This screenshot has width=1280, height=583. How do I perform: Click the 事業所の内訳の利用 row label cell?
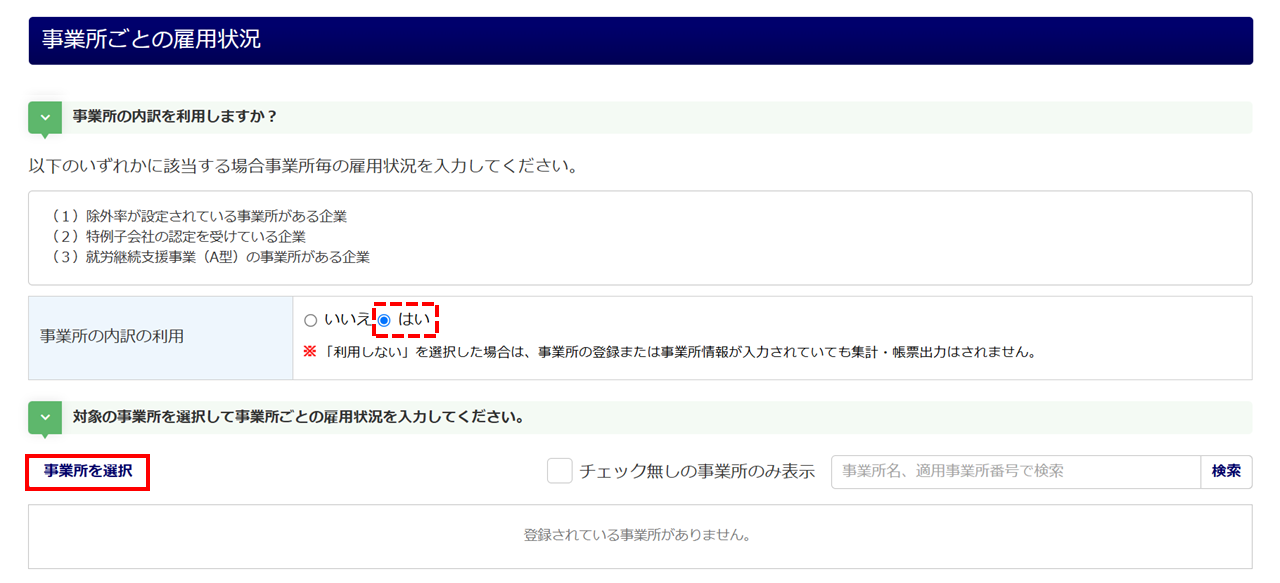[161, 338]
